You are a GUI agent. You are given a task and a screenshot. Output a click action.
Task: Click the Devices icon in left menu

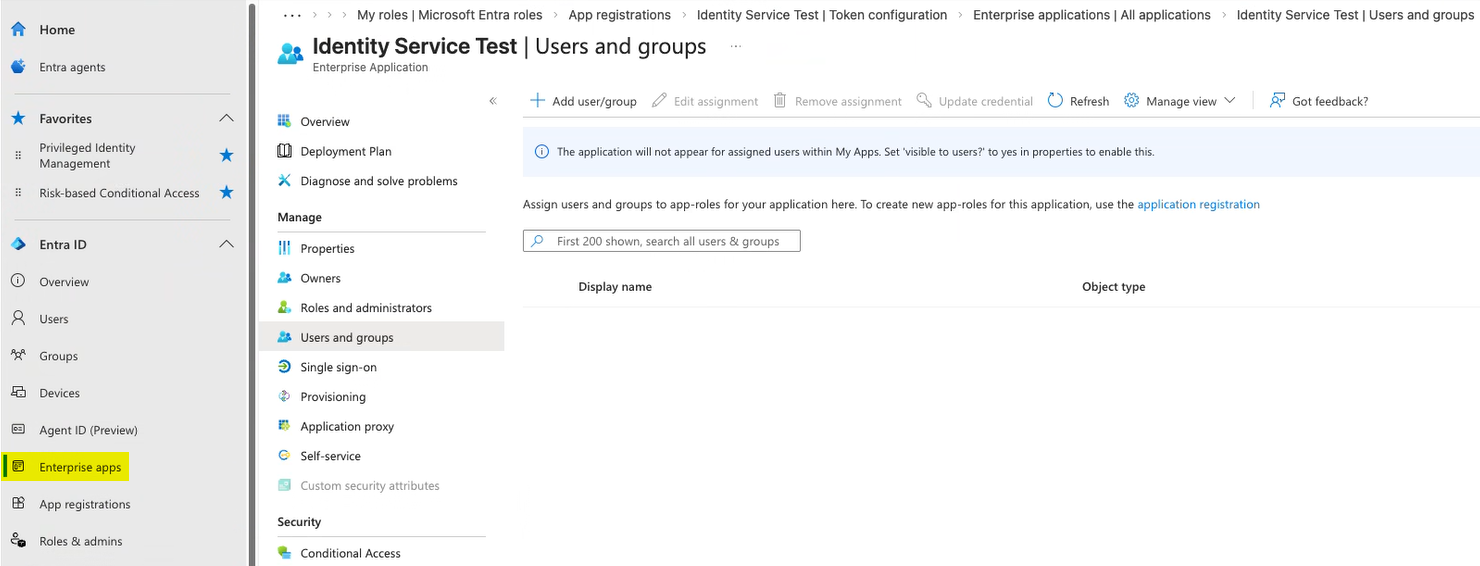[x=18, y=393]
